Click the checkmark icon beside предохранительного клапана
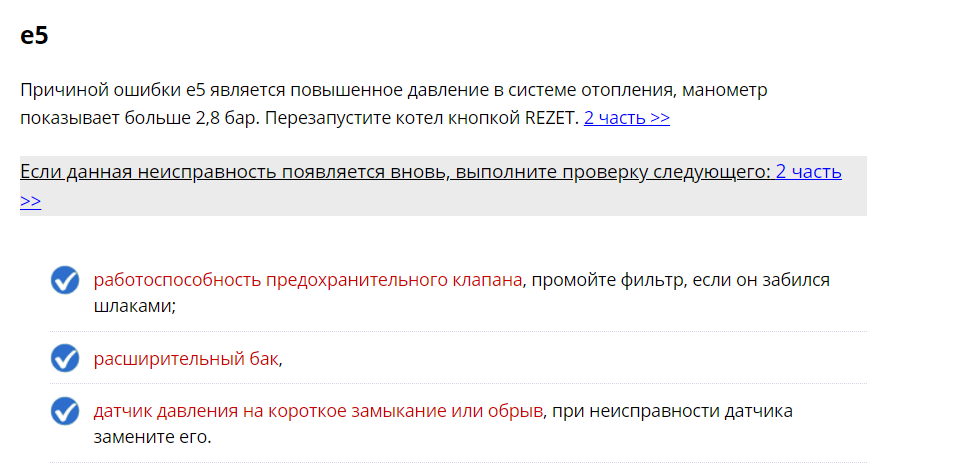This screenshot has width=978, height=475. coord(64,281)
